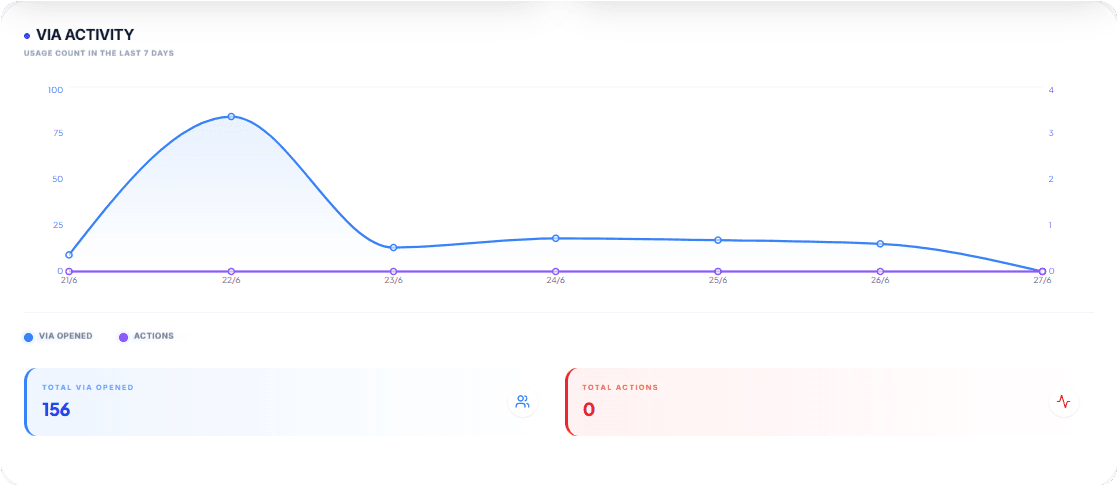The width and height of the screenshot is (1119, 487).
Task: Click the purple ACTIONS legend circle
Action: [123, 337]
